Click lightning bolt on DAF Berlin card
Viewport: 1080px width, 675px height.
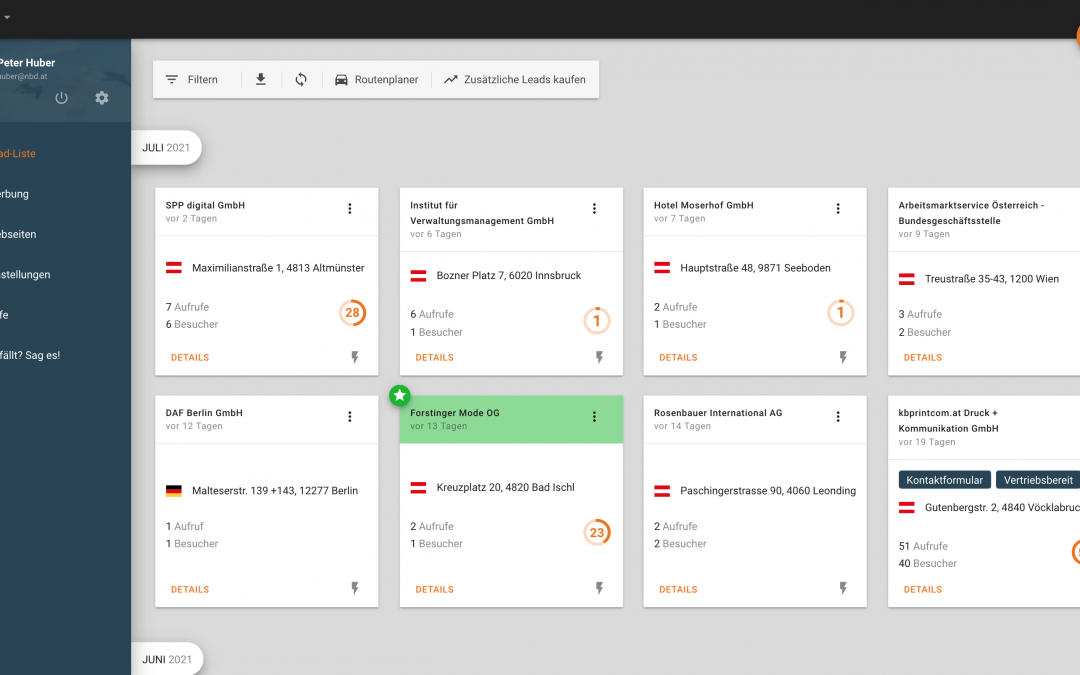(x=355, y=588)
